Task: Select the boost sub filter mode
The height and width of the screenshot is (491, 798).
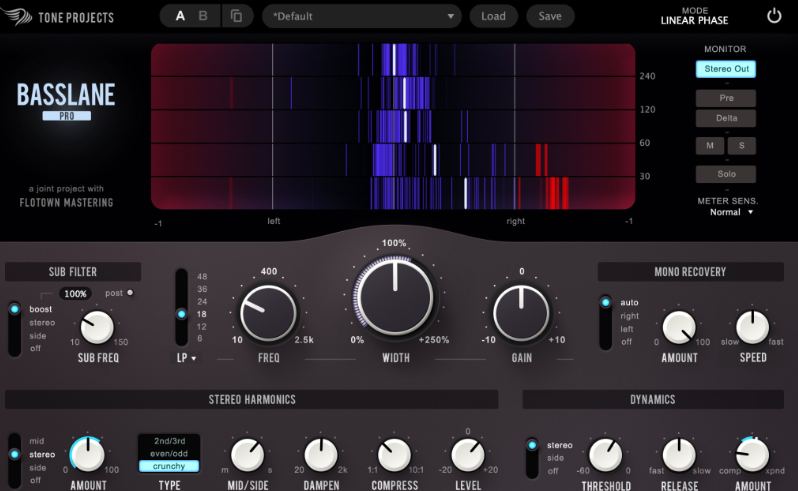Action: coord(40,309)
